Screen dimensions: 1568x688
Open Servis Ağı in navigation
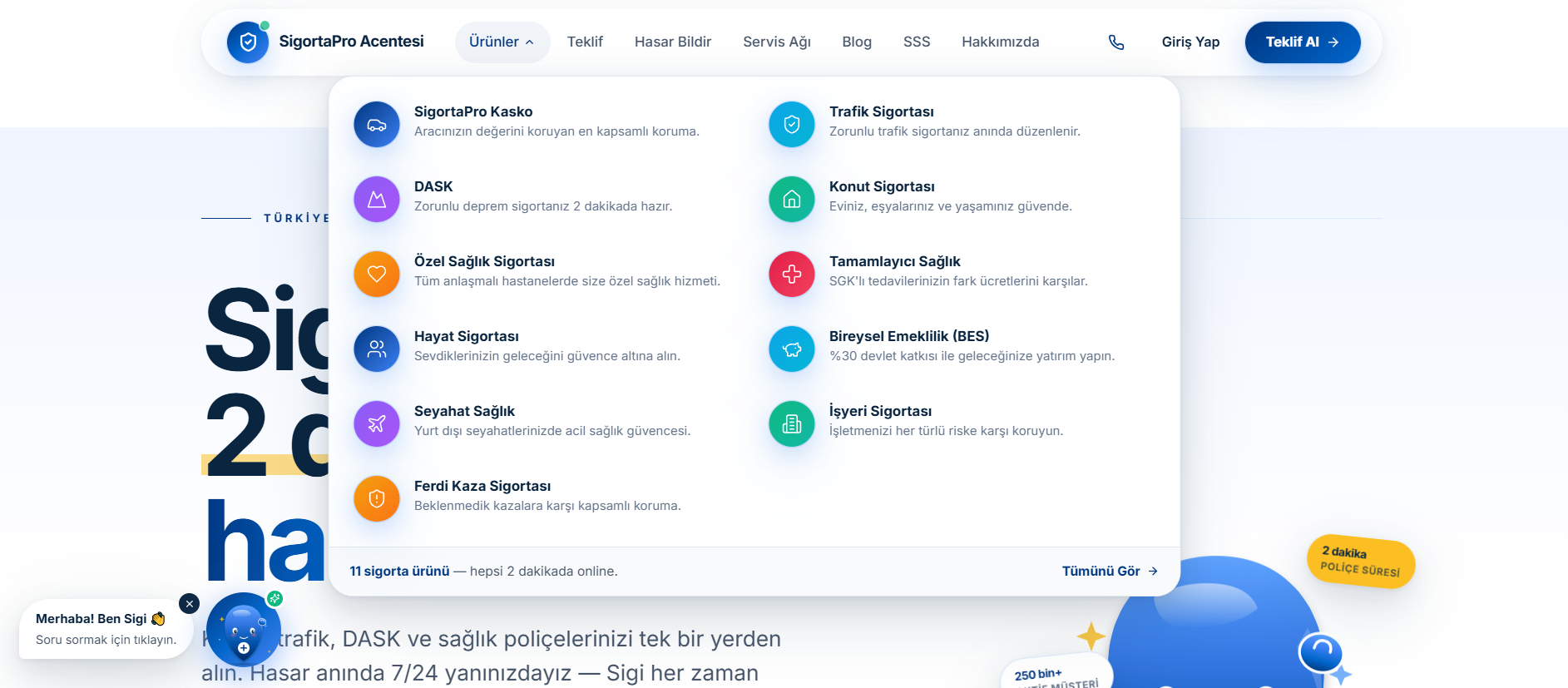pyautogui.click(x=777, y=42)
